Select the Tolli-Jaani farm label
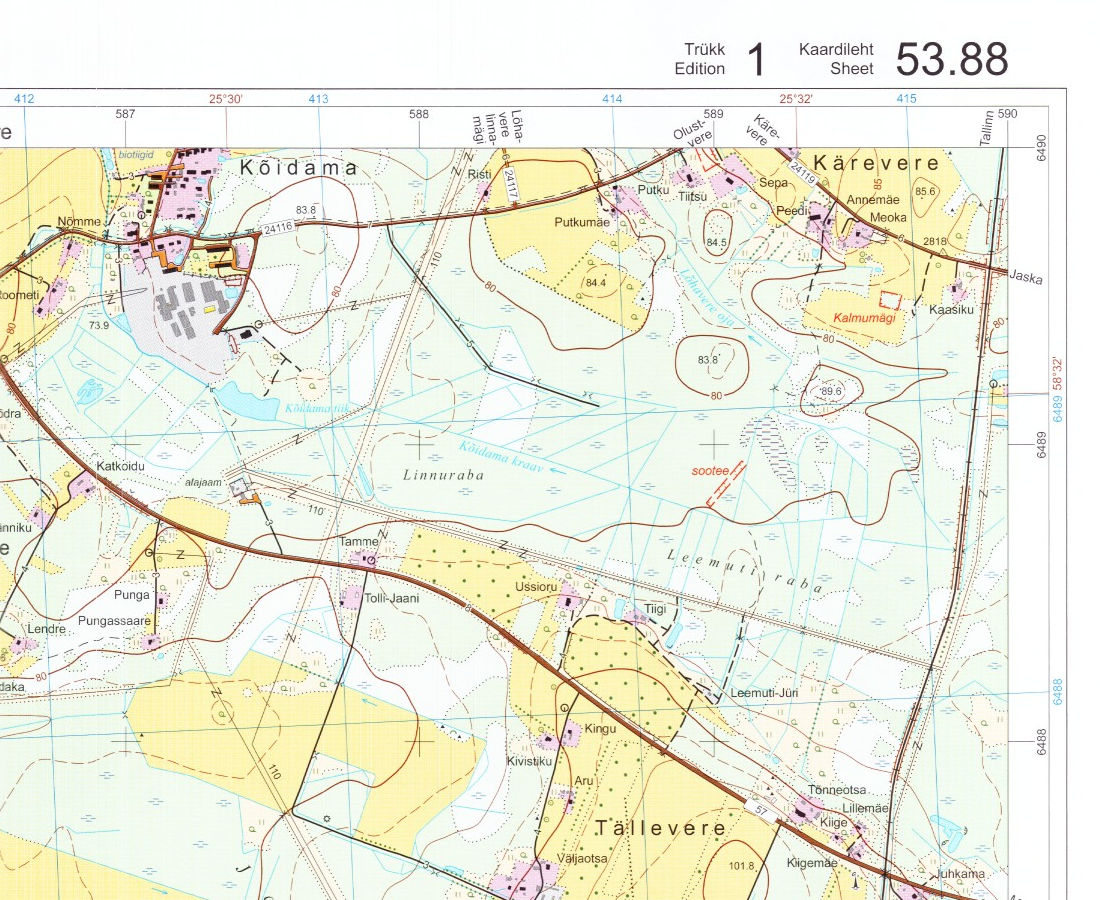The width and height of the screenshot is (1100, 900). coord(391,598)
